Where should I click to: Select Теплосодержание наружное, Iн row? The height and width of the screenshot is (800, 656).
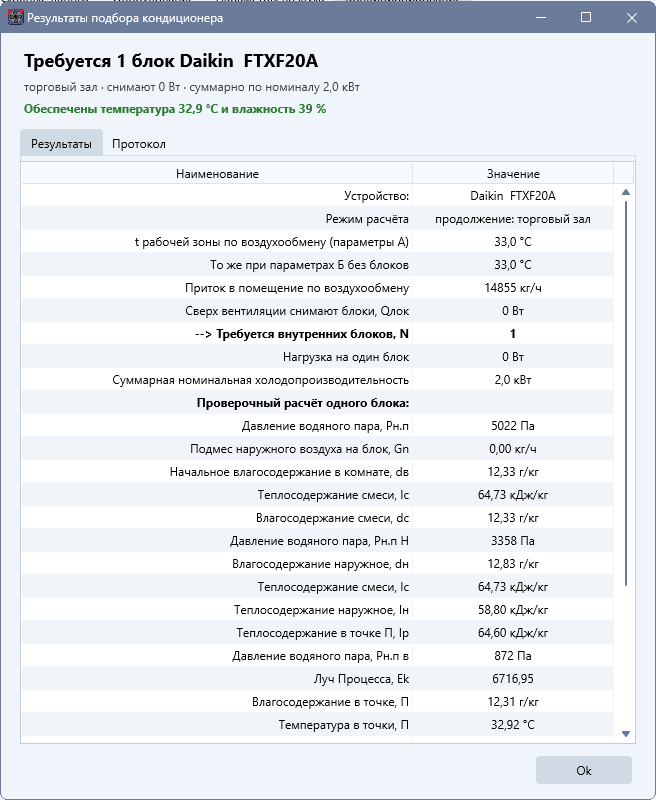pos(317,610)
